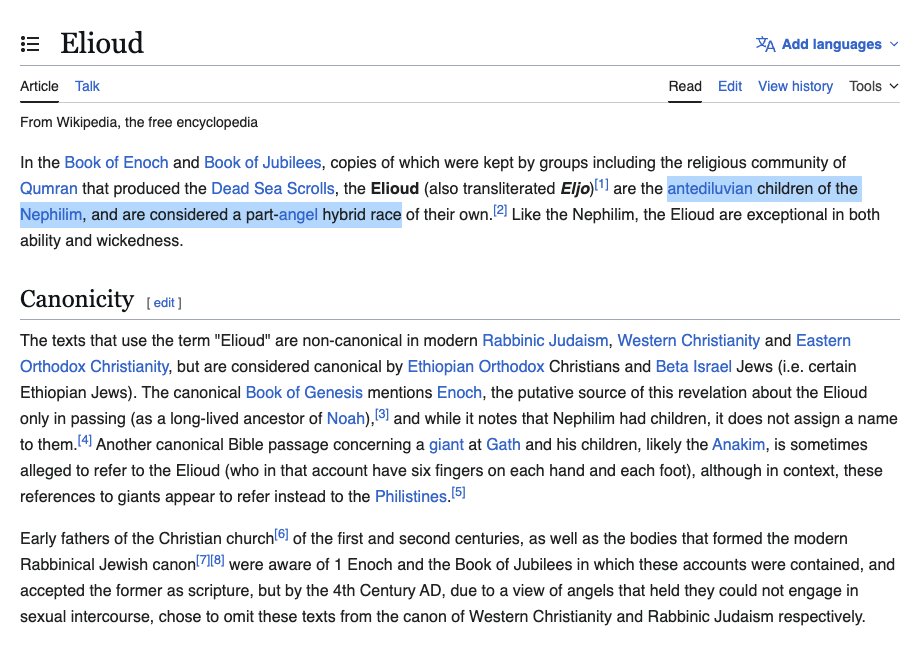This screenshot has width=917, height=656.
Task: Click the Canonicity section heading
Action: point(77,299)
